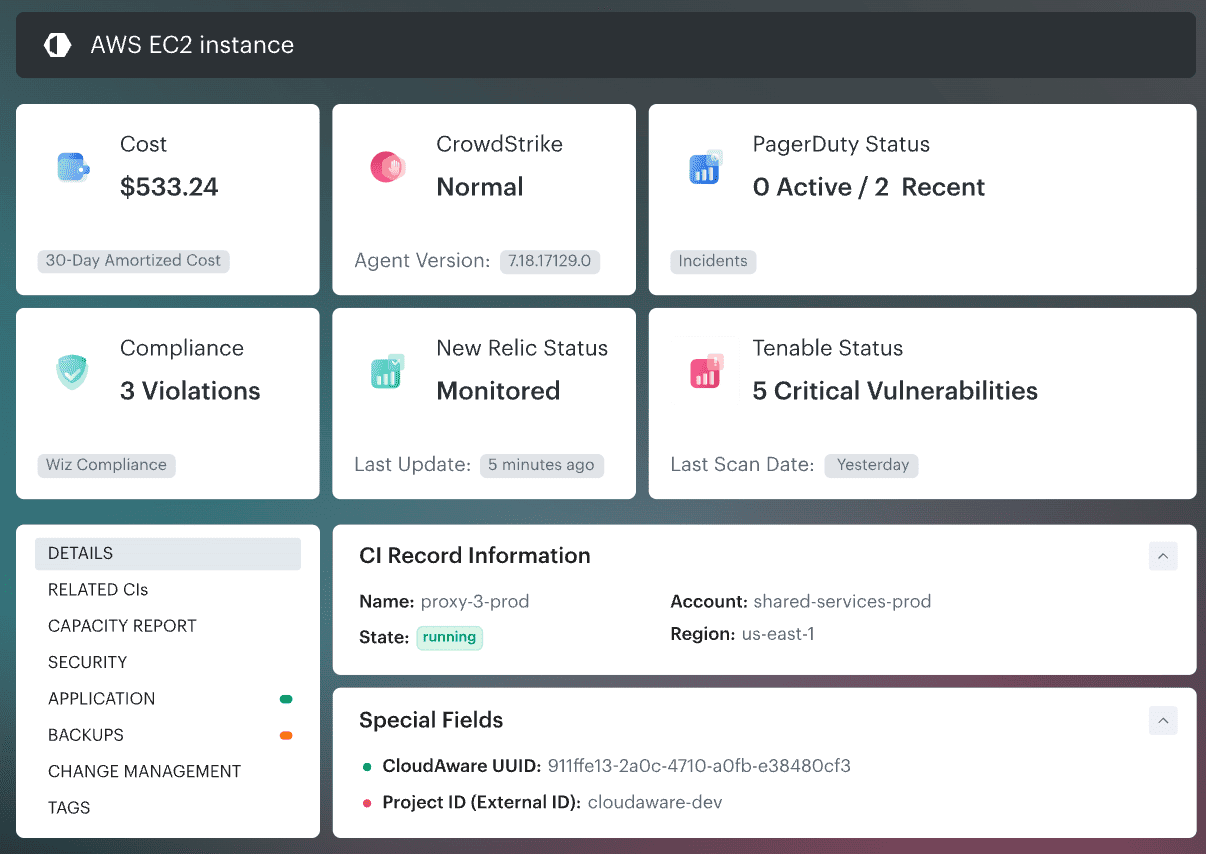The height and width of the screenshot is (854, 1206).
Task: Click the Last Scan Date label
Action: coord(742,465)
